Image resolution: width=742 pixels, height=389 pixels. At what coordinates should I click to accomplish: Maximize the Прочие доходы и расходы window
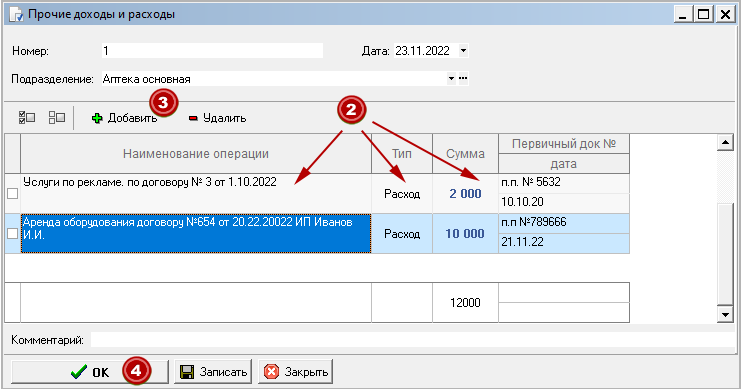click(x=704, y=14)
